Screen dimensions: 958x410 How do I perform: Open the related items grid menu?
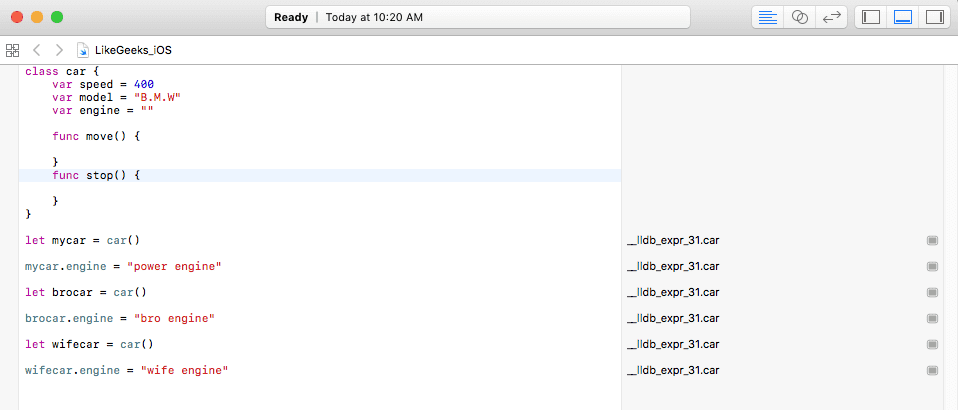tap(12, 50)
